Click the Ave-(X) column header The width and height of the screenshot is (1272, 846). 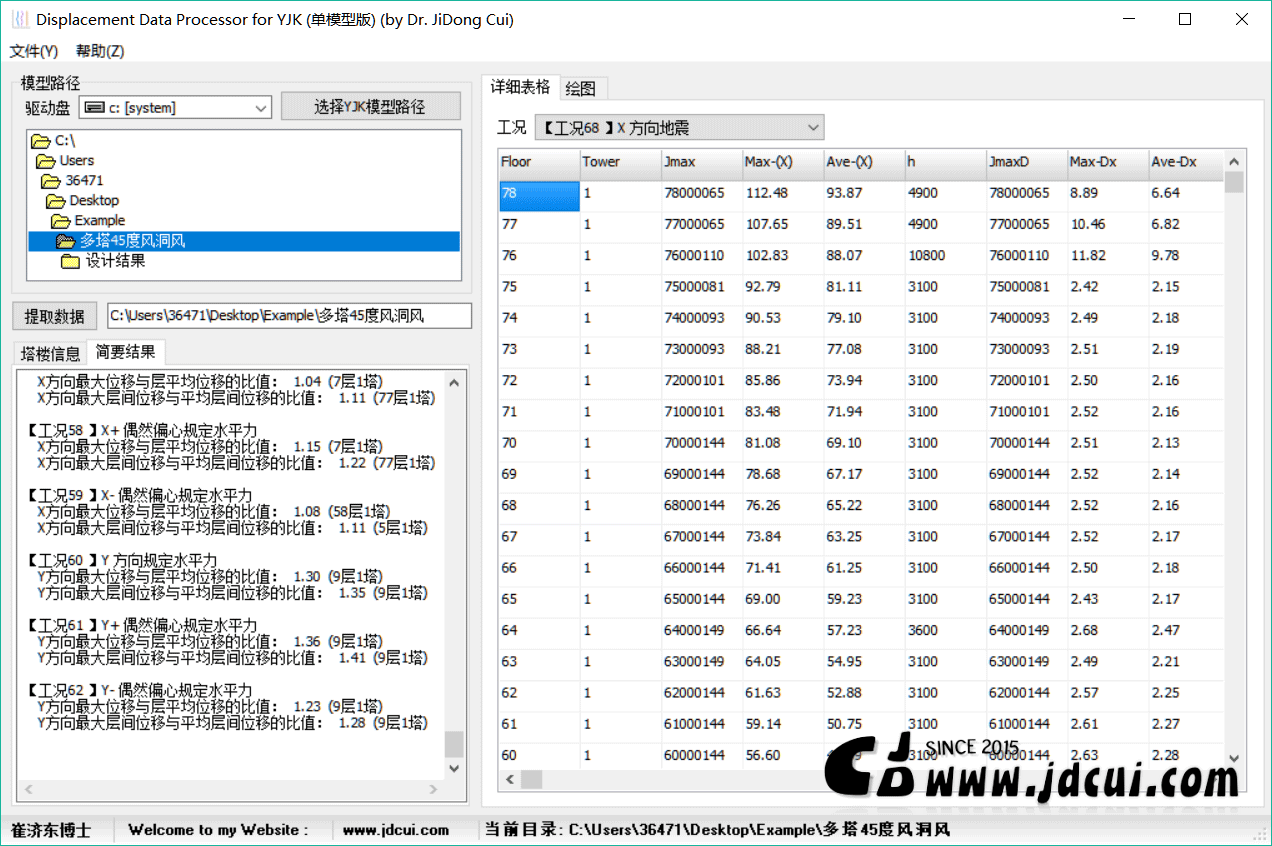[864, 162]
